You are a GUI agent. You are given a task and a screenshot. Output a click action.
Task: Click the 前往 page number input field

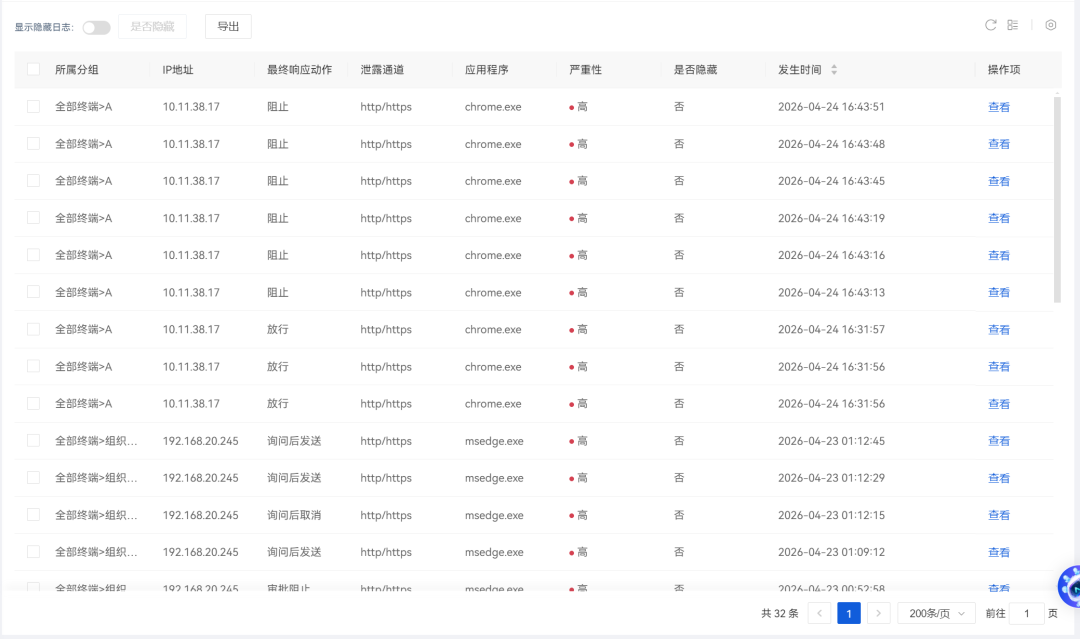(1026, 613)
